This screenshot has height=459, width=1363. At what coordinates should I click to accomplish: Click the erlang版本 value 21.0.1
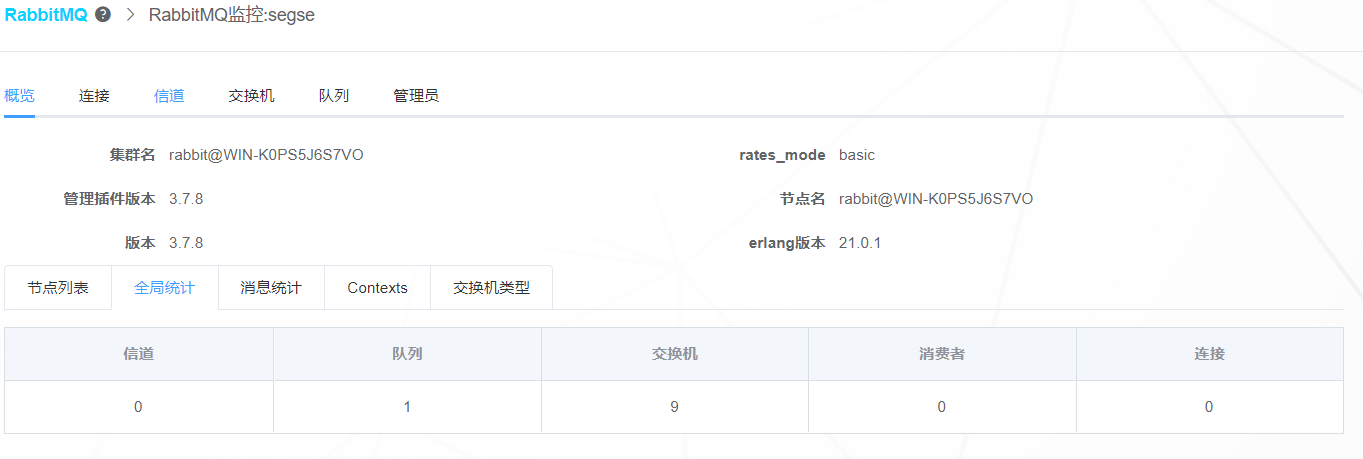860,243
